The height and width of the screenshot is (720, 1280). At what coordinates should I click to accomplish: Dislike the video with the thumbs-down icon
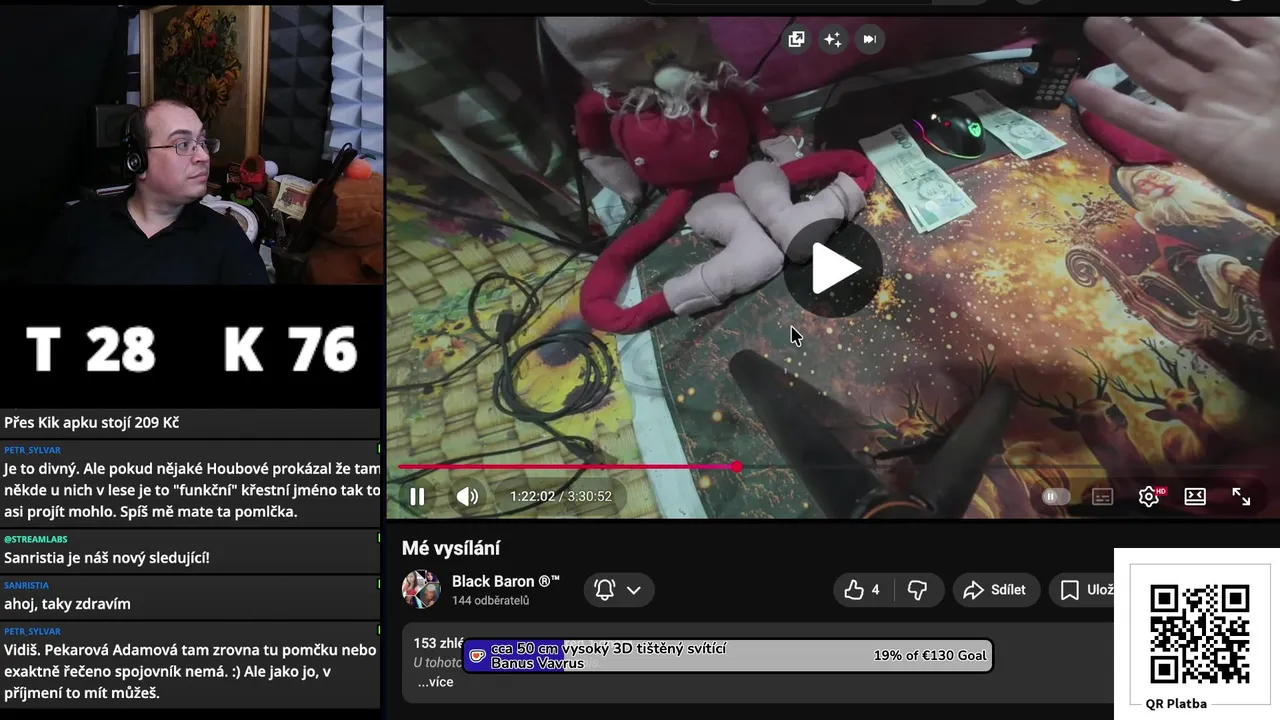(x=917, y=590)
